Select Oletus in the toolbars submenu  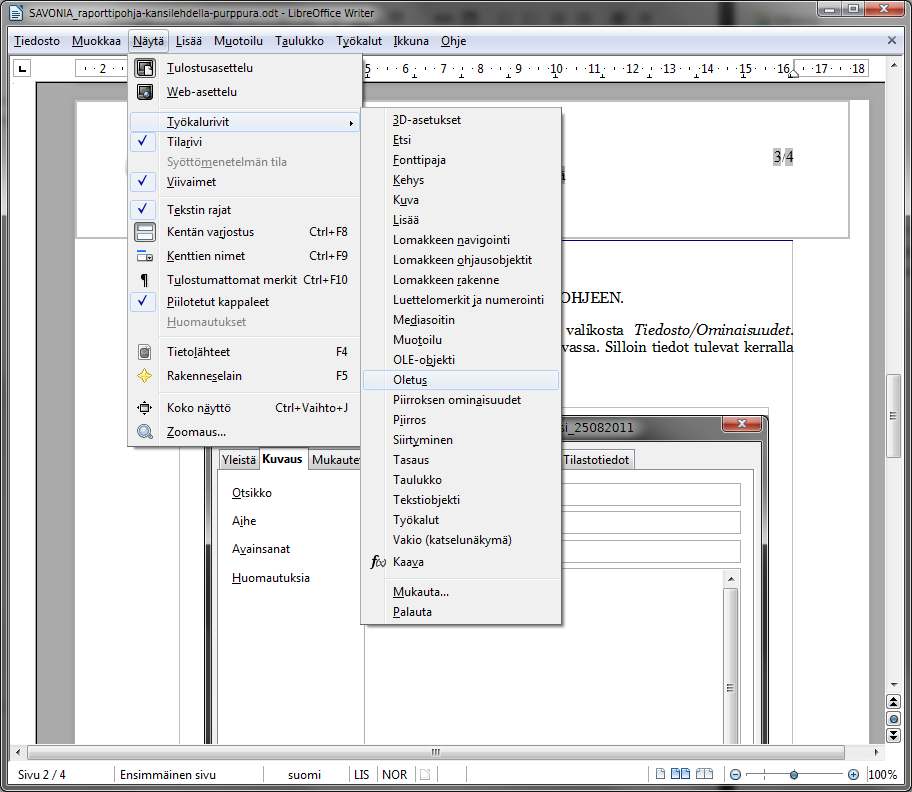point(410,380)
